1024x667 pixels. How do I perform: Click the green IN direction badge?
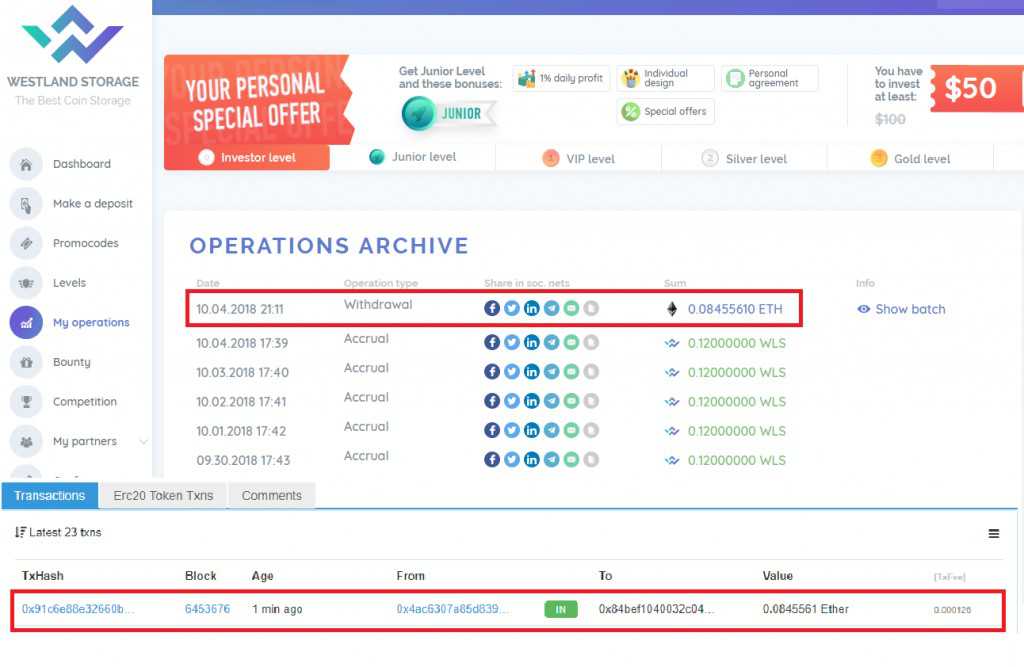coord(561,610)
